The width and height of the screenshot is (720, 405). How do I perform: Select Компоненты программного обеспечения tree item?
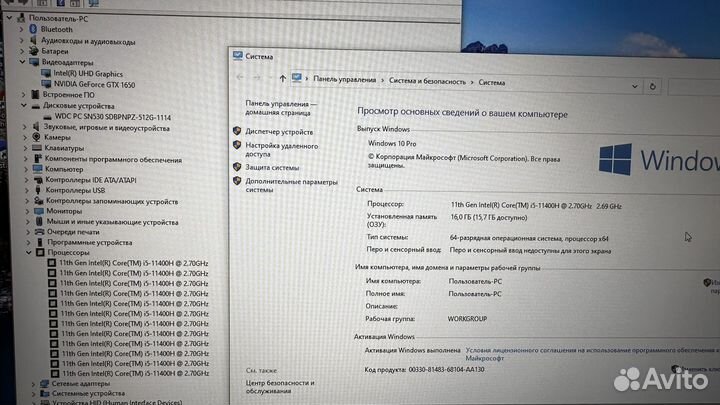click(113, 159)
